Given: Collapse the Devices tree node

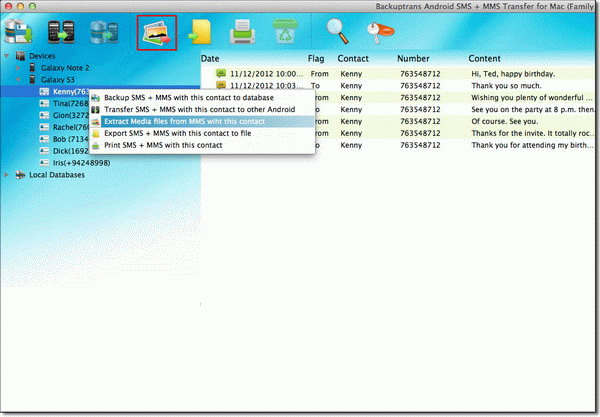Looking at the screenshot, I should tap(7, 56).
